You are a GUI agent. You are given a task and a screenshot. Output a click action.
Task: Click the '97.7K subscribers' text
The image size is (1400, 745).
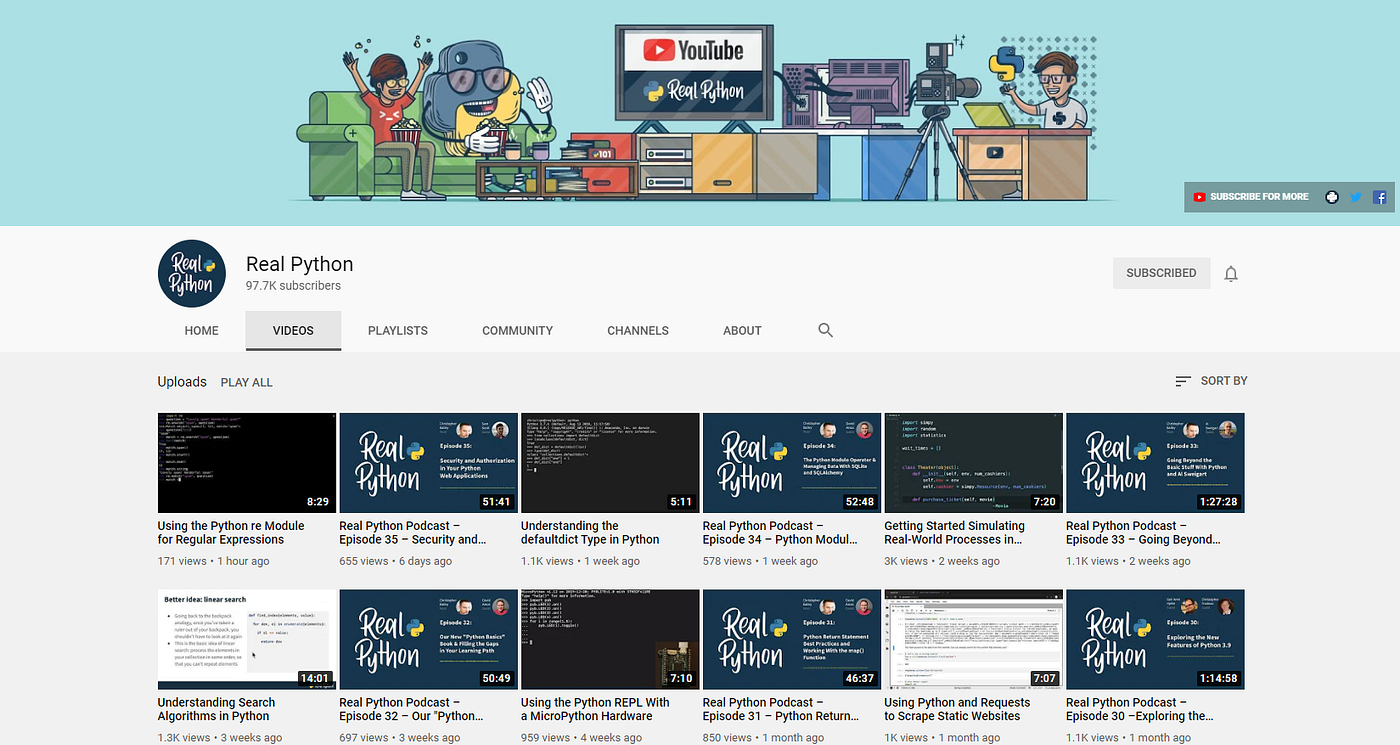pyautogui.click(x=293, y=286)
